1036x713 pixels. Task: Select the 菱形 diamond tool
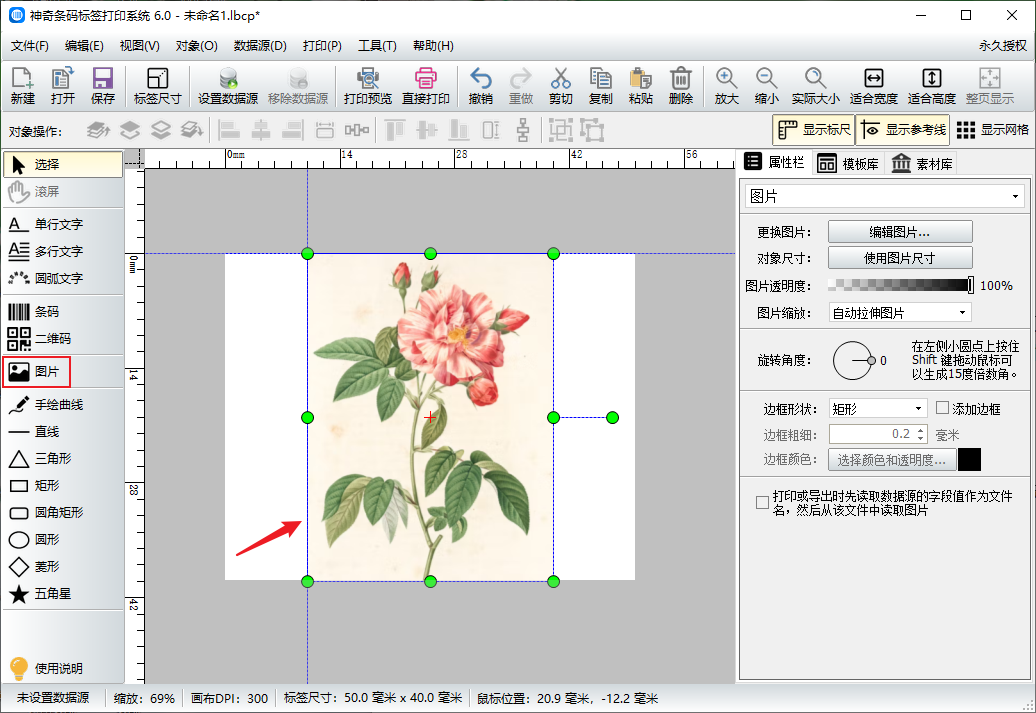coord(63,567)
